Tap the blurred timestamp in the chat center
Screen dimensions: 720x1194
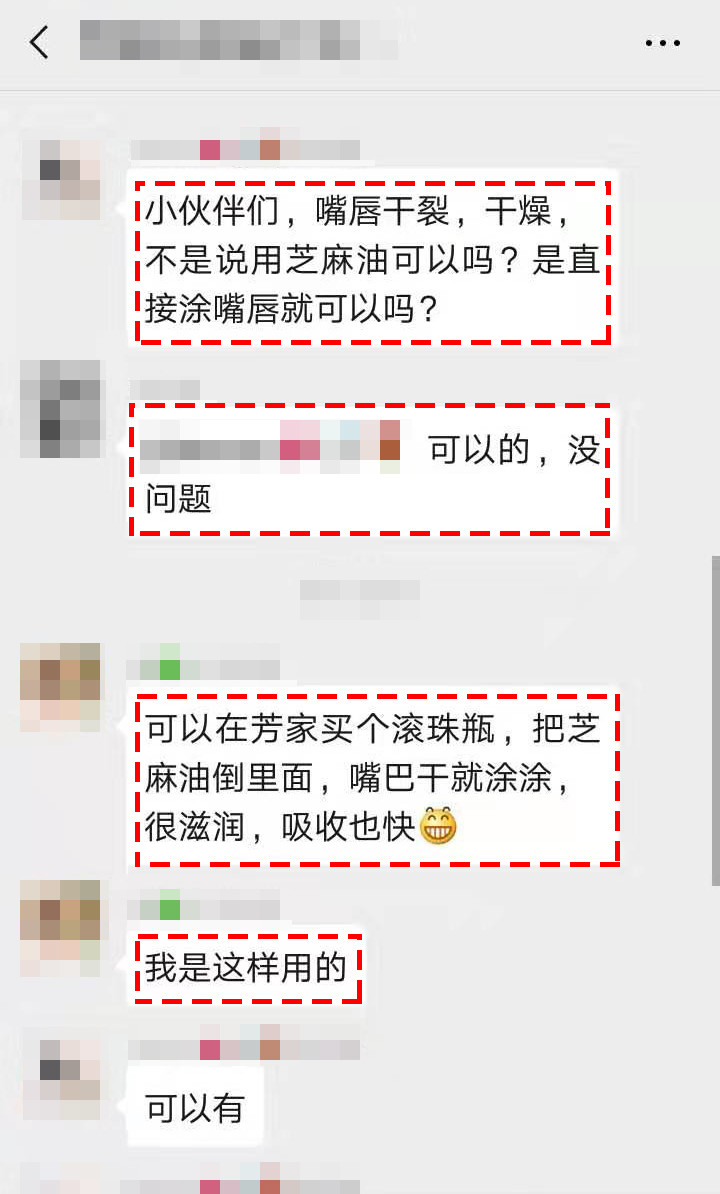(359, 599)
